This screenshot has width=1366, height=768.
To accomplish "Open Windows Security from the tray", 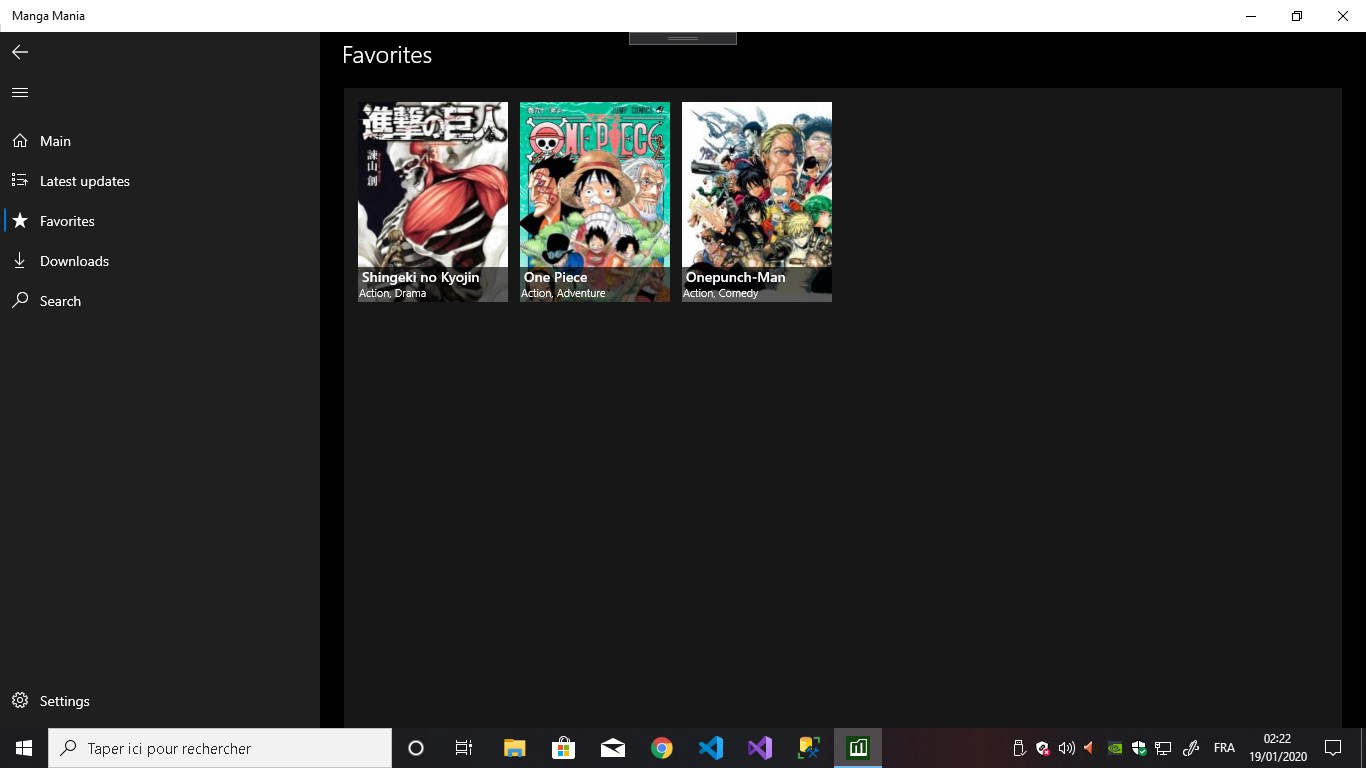I will pyautogui.click(x=1139, y=748).
